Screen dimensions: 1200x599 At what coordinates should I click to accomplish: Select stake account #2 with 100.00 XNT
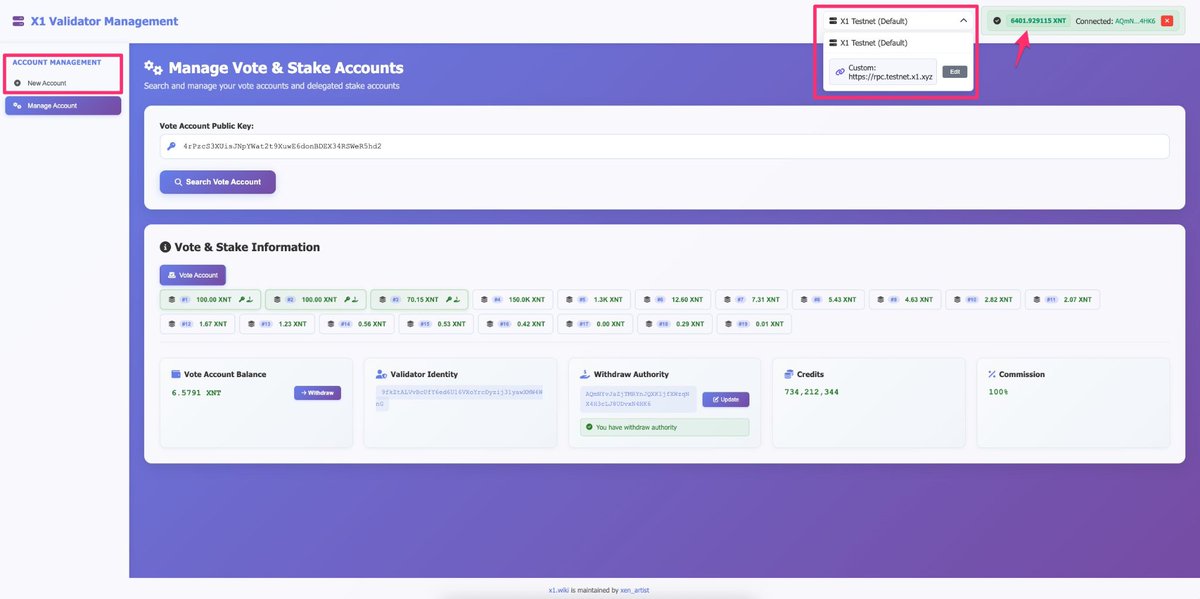315,299
